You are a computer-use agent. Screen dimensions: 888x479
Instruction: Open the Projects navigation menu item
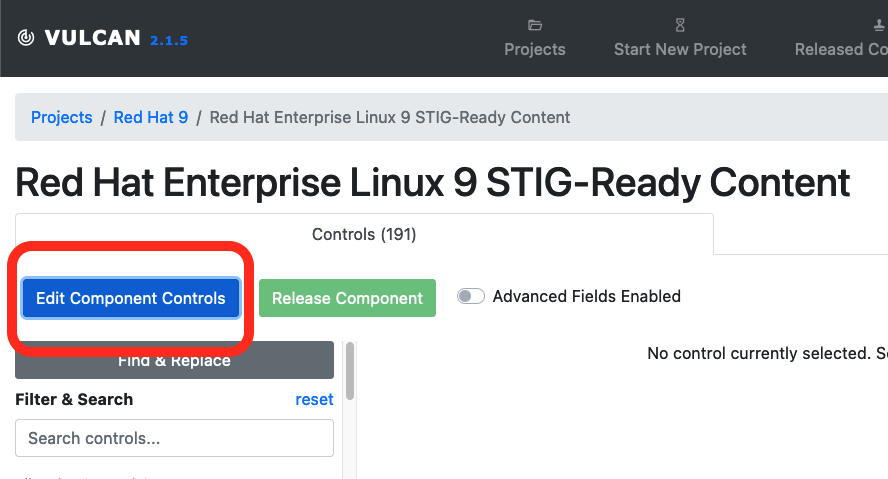pyautogui.click(x=535, y=49)
